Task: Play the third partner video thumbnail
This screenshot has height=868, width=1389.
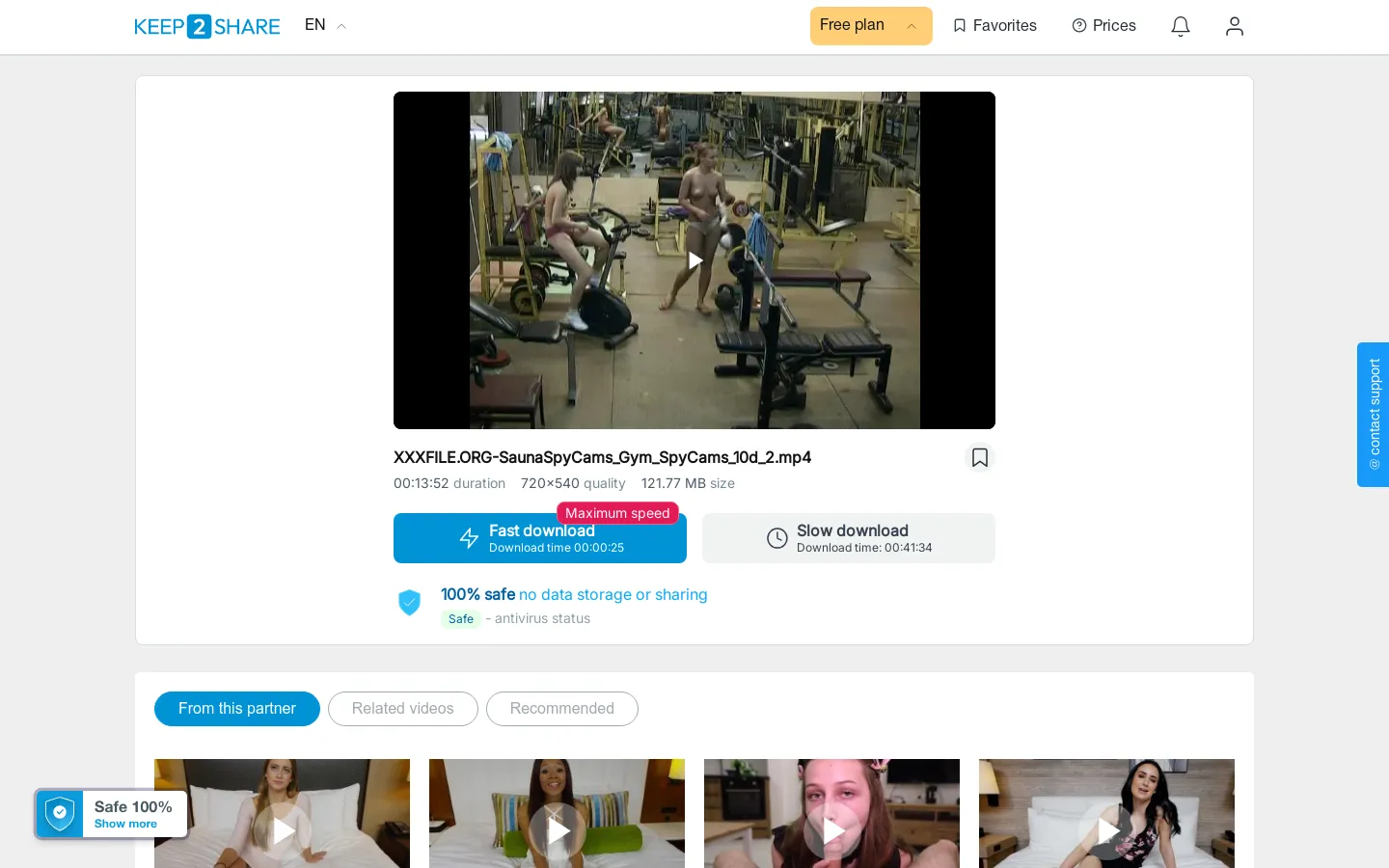Action: [831, 829]
